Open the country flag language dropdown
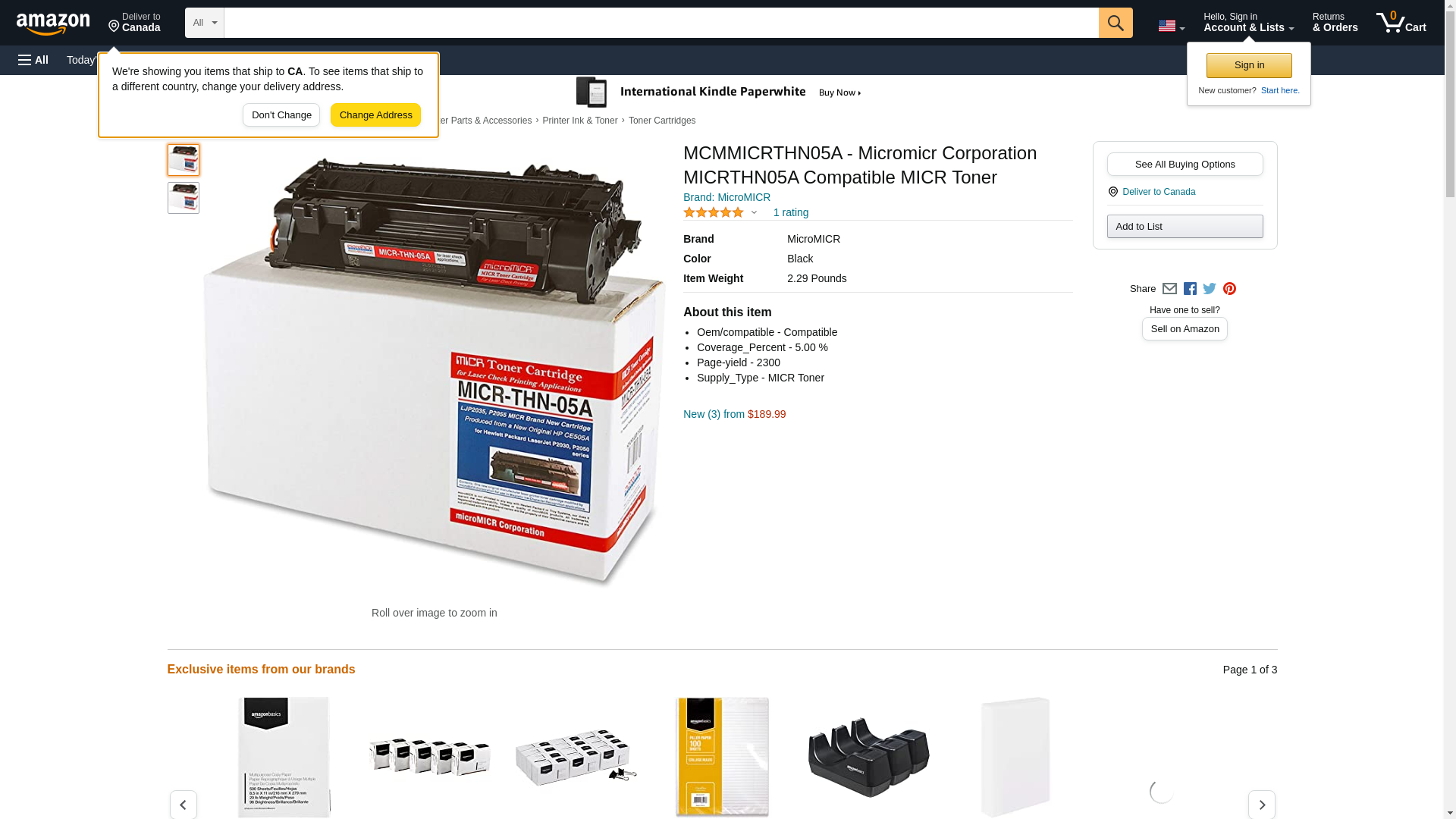The image size is (1456, 819). [1171, 26]
